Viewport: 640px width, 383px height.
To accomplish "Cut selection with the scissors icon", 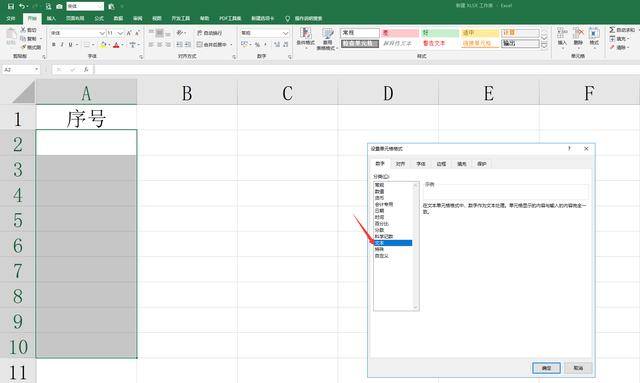I will pos(23,30).
